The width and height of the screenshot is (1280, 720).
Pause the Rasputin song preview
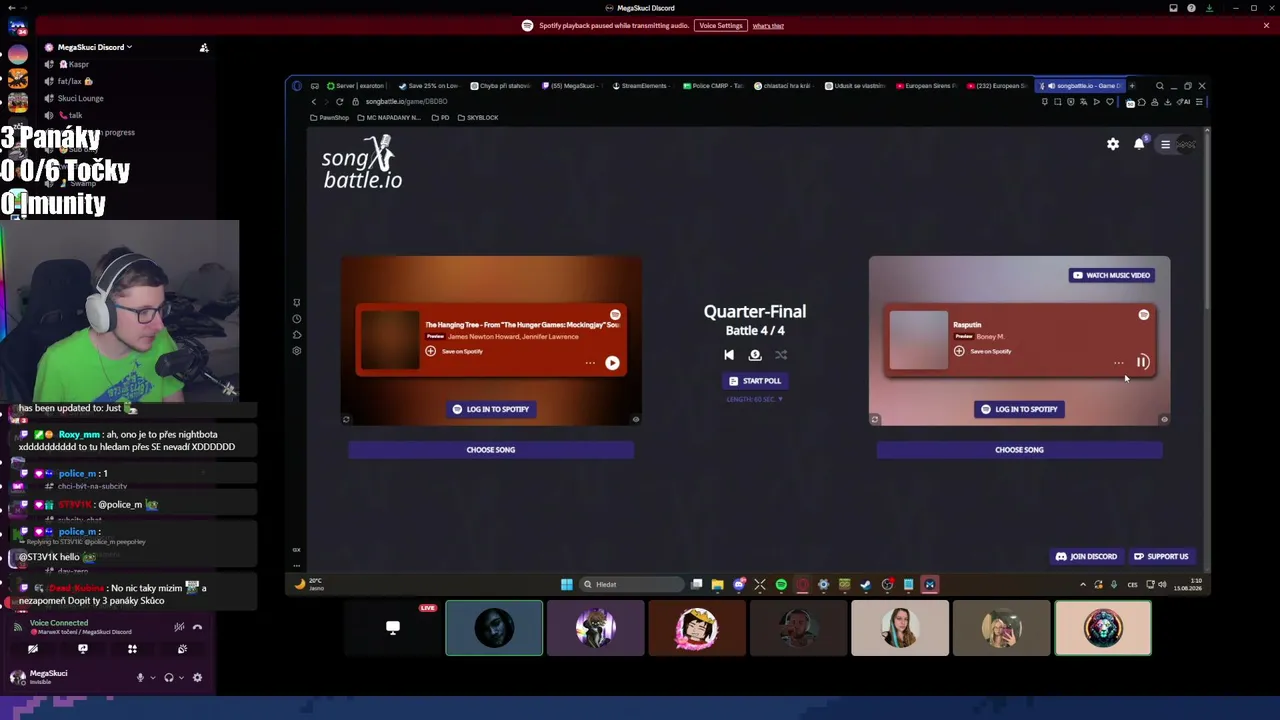pos(1142,362)
